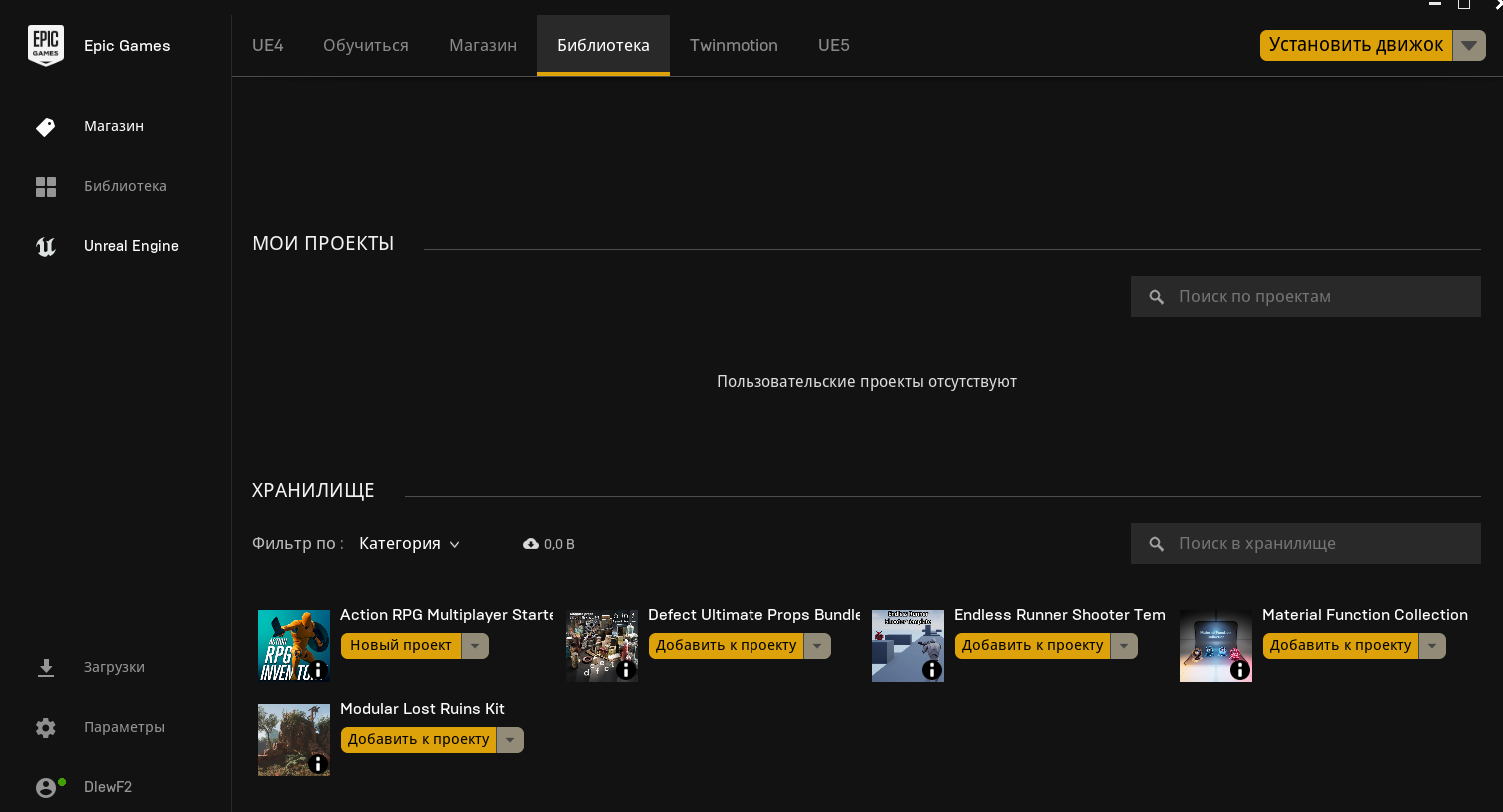This screenshot has height=812, width=1503.
Task: Show info for Modular Lost Ruins Kit
Action: click(318, 764)
